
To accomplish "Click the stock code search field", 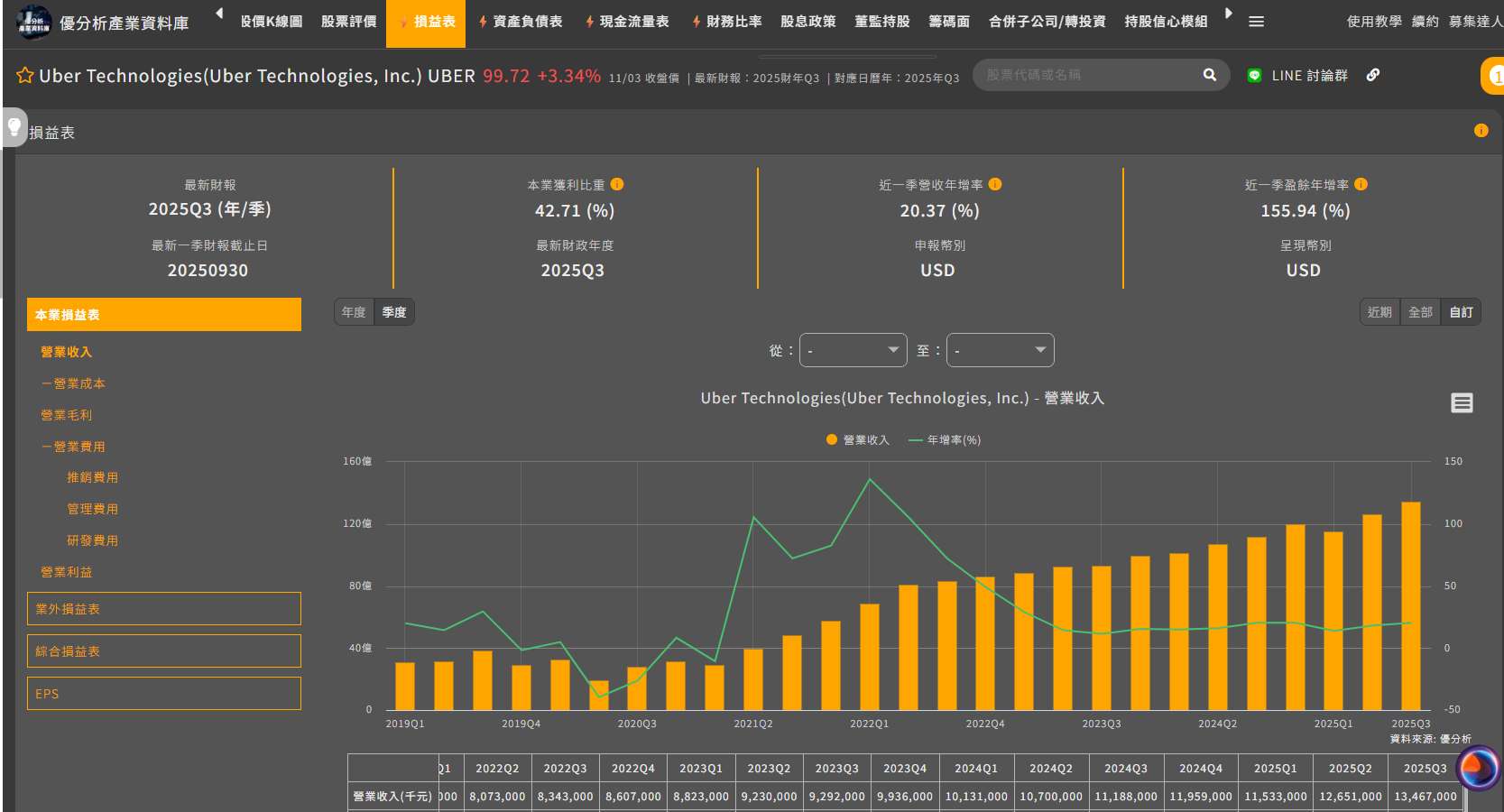I will point(1087,75).
